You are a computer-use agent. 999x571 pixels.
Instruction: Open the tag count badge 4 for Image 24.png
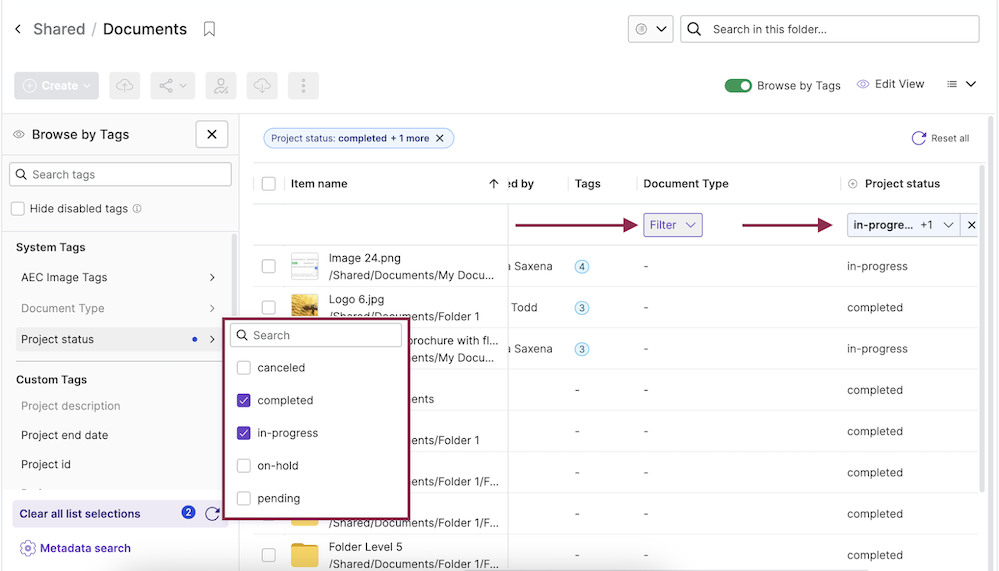click(582, 266)
